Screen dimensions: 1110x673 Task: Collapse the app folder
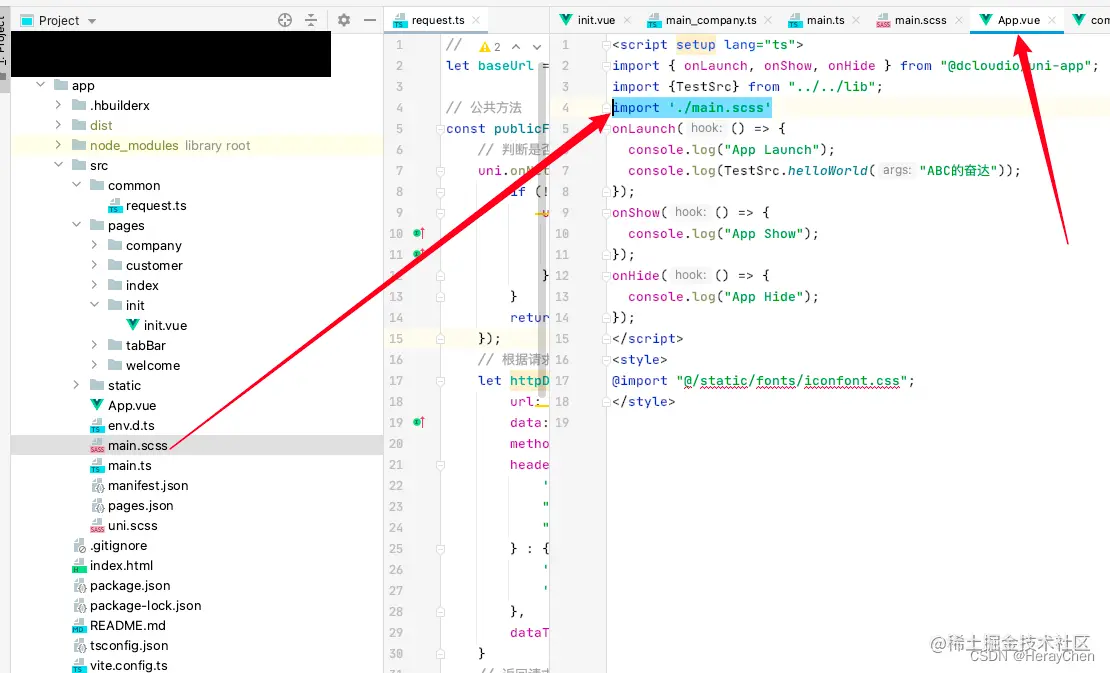coord(40,85)
